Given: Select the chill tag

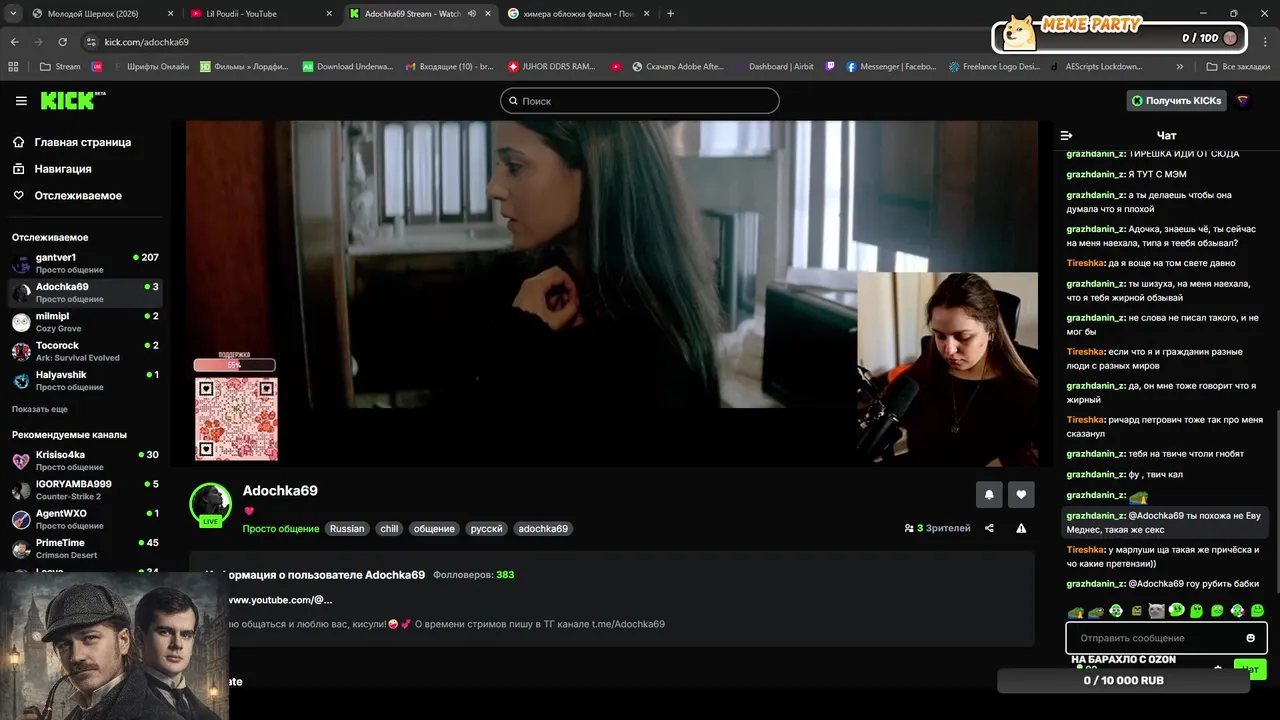Looking at the screenshot, I should coord(389,529).
